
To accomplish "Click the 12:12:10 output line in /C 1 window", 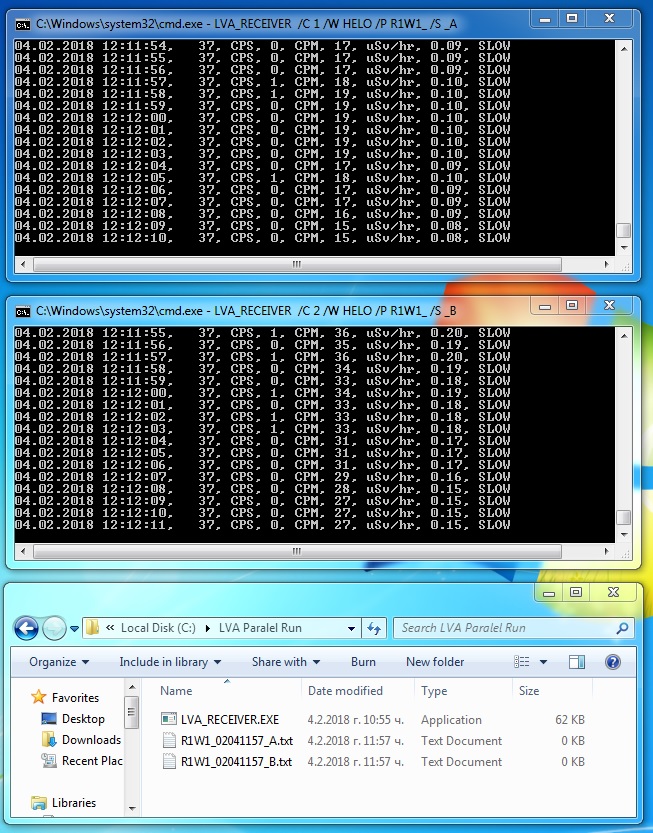I will (262, 238).
